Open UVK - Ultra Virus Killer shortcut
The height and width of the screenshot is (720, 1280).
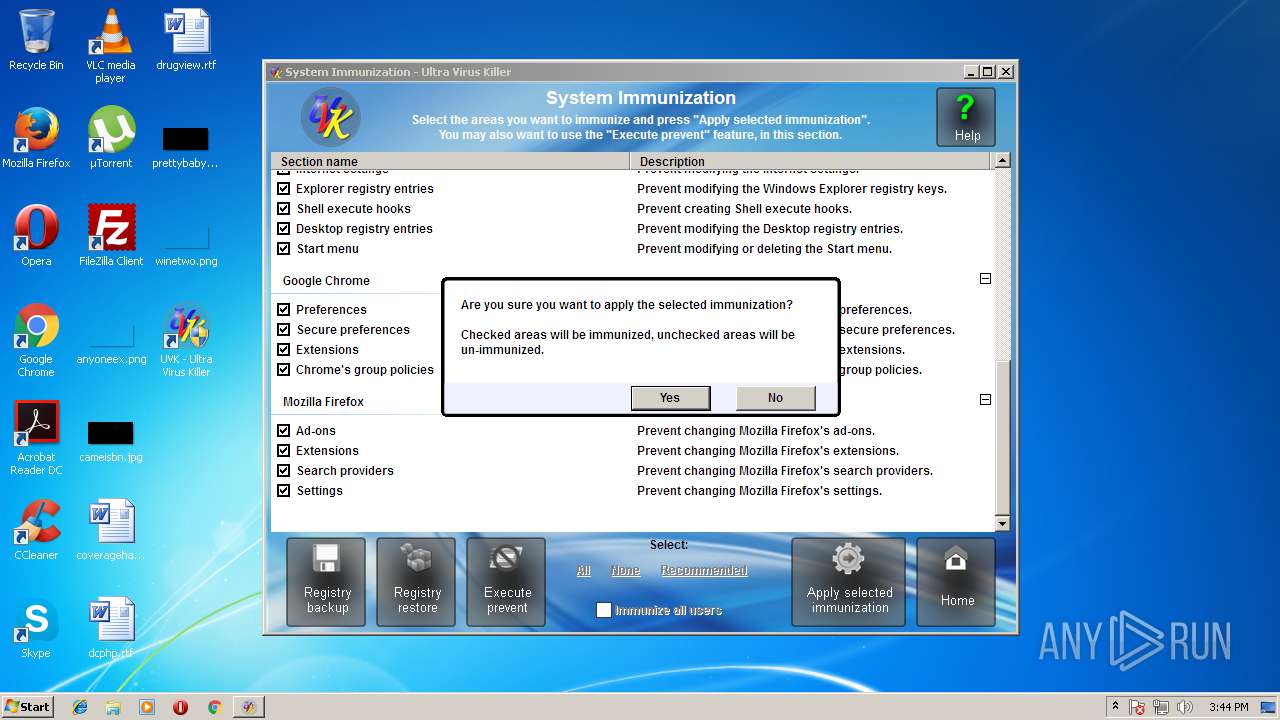(x=186, y=340)
